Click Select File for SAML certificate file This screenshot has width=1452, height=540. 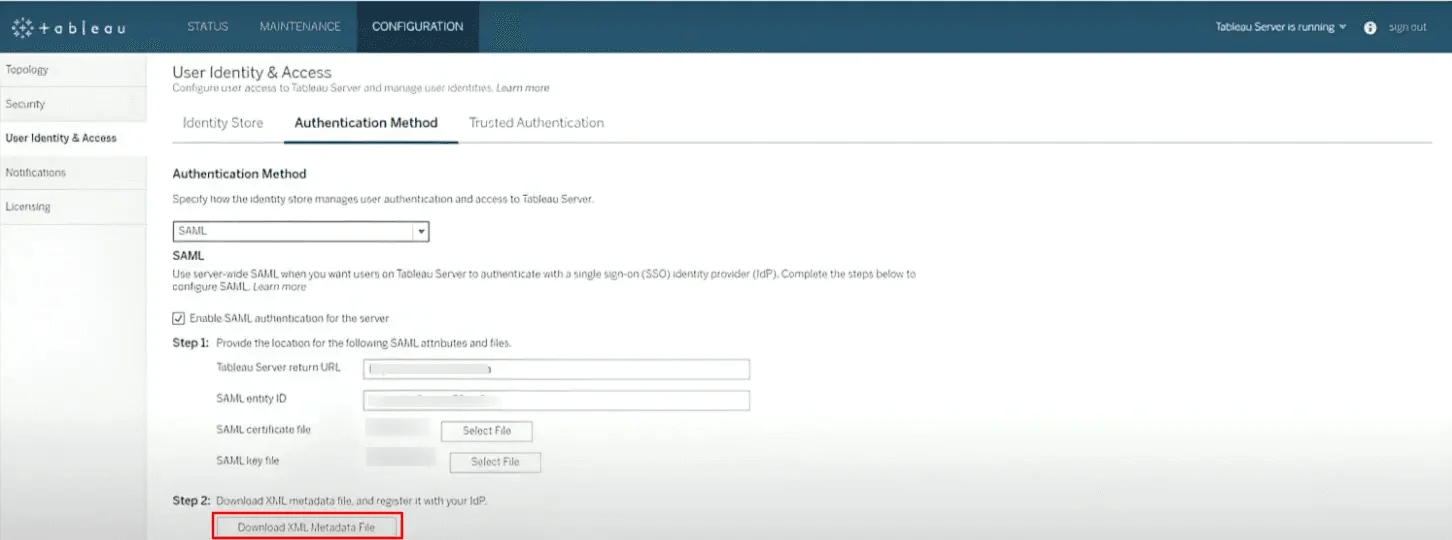(x=487, y=431)
